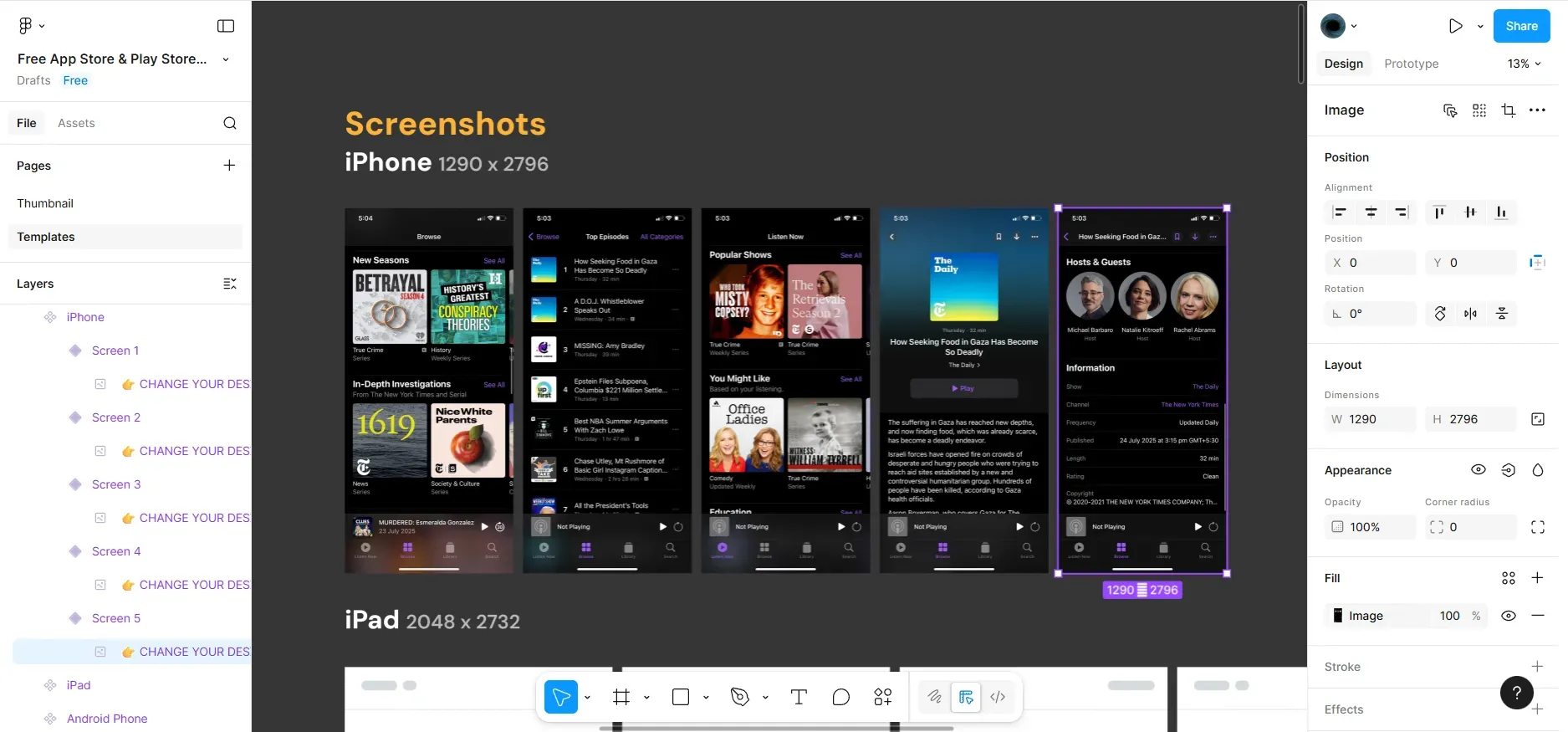Open the user avatar dropdown chevron
Image resolution: width=1568 pixels, height=732 pixels.
click(1354, 26)
